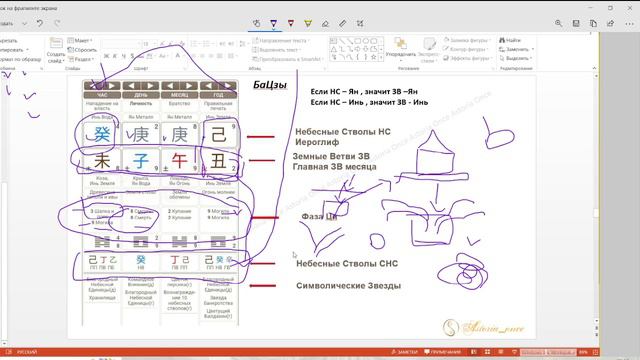
Task: Open the Заменить dropdown in ribbon
Action: pyautogui.click(x=517, y=49)
